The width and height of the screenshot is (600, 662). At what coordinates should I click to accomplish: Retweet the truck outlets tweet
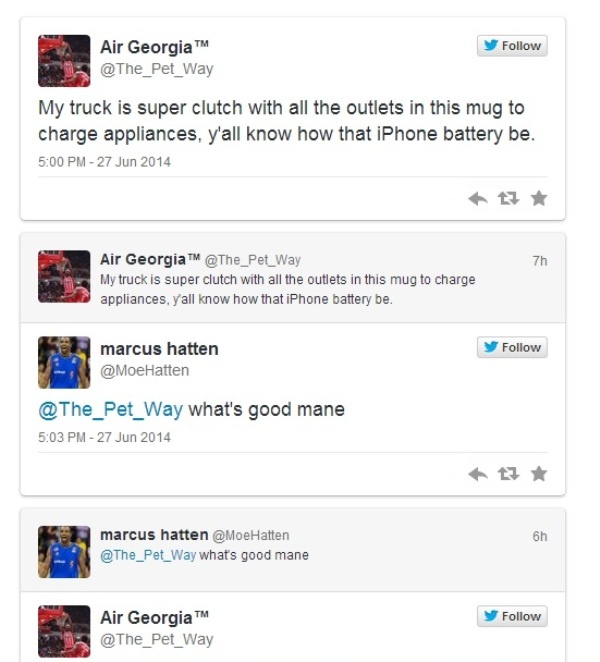coord(508,198)
